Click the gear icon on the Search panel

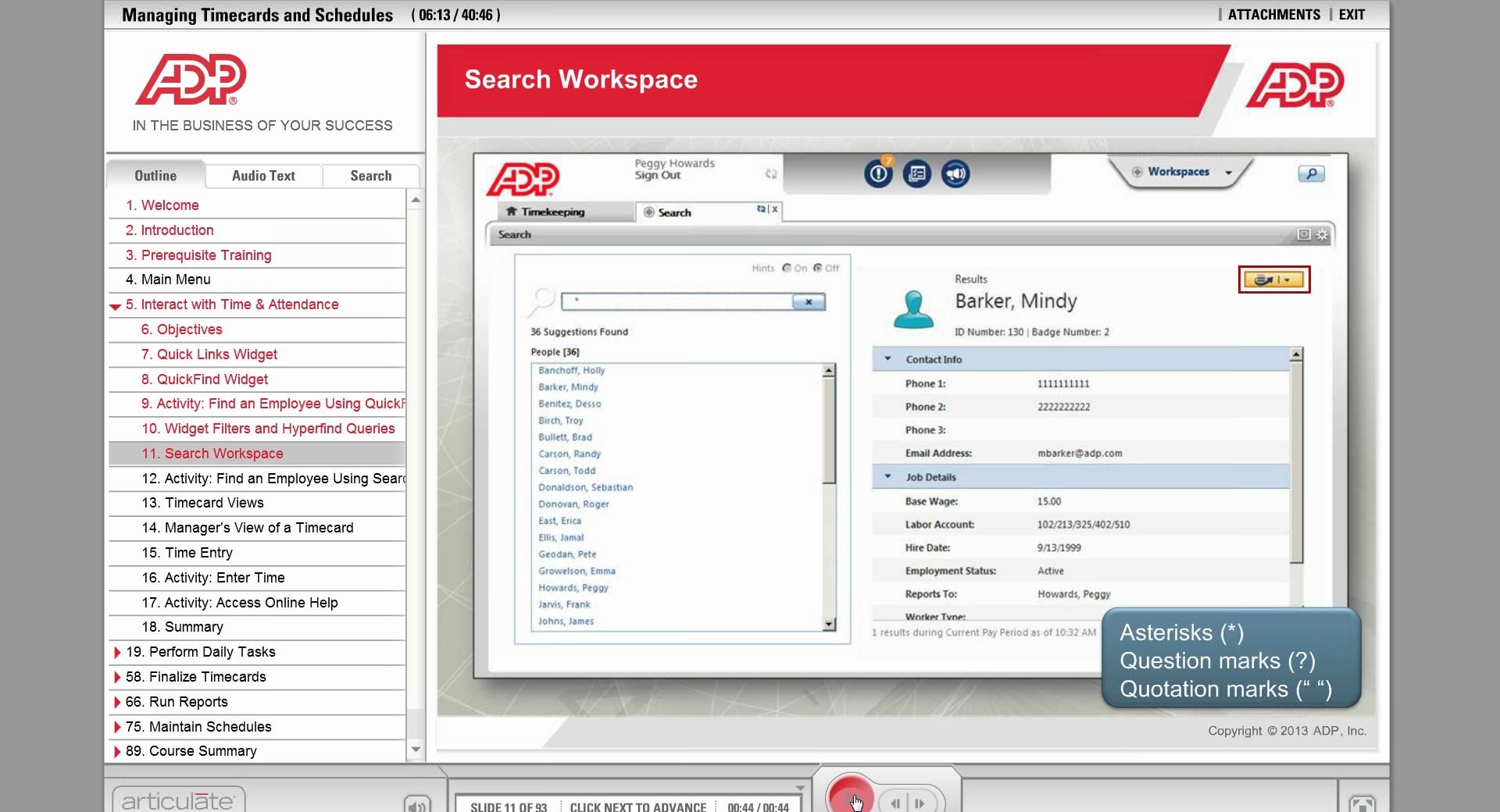tap(1321, 233)
